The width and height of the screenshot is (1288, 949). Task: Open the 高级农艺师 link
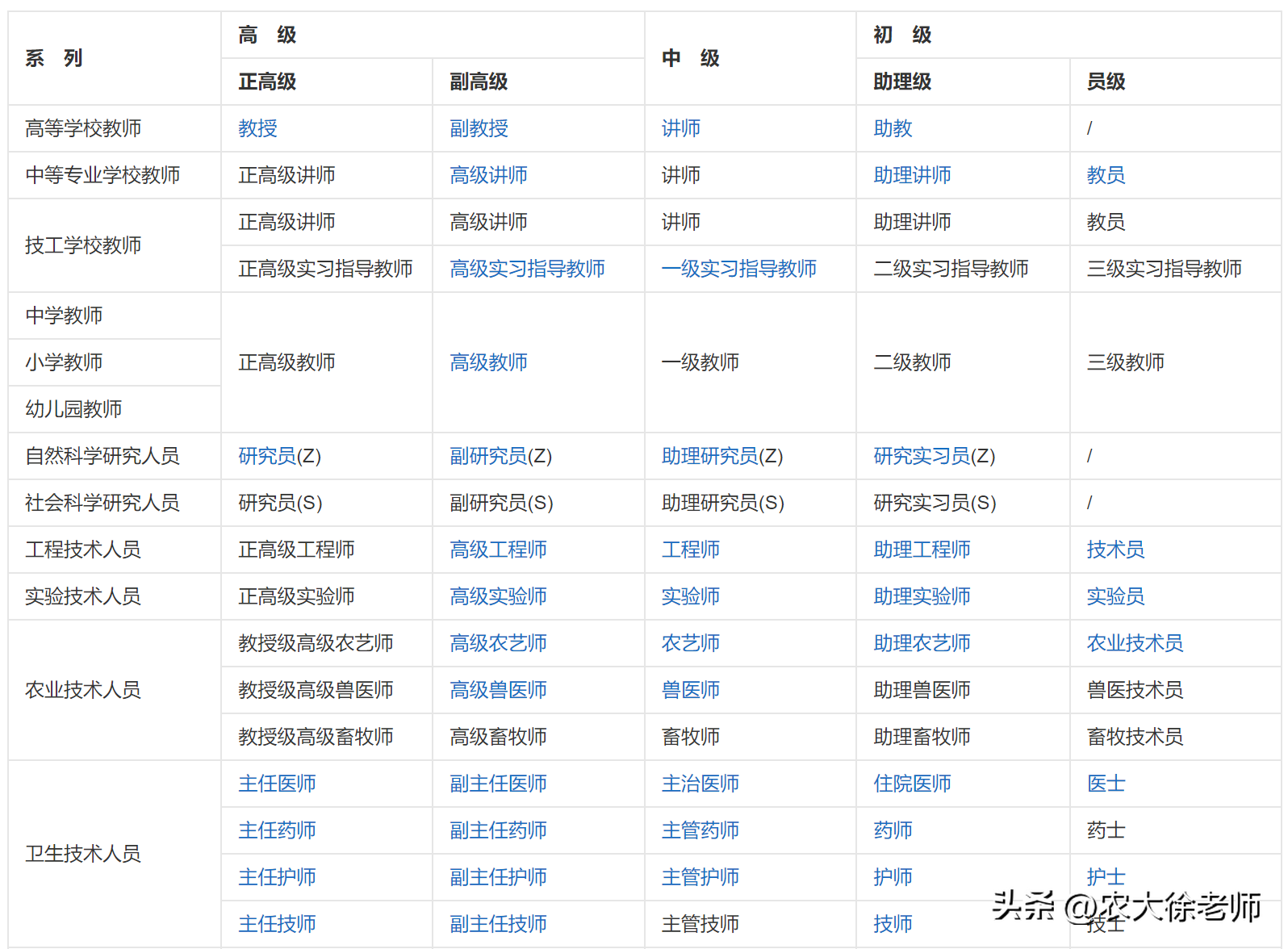point(498,643)
